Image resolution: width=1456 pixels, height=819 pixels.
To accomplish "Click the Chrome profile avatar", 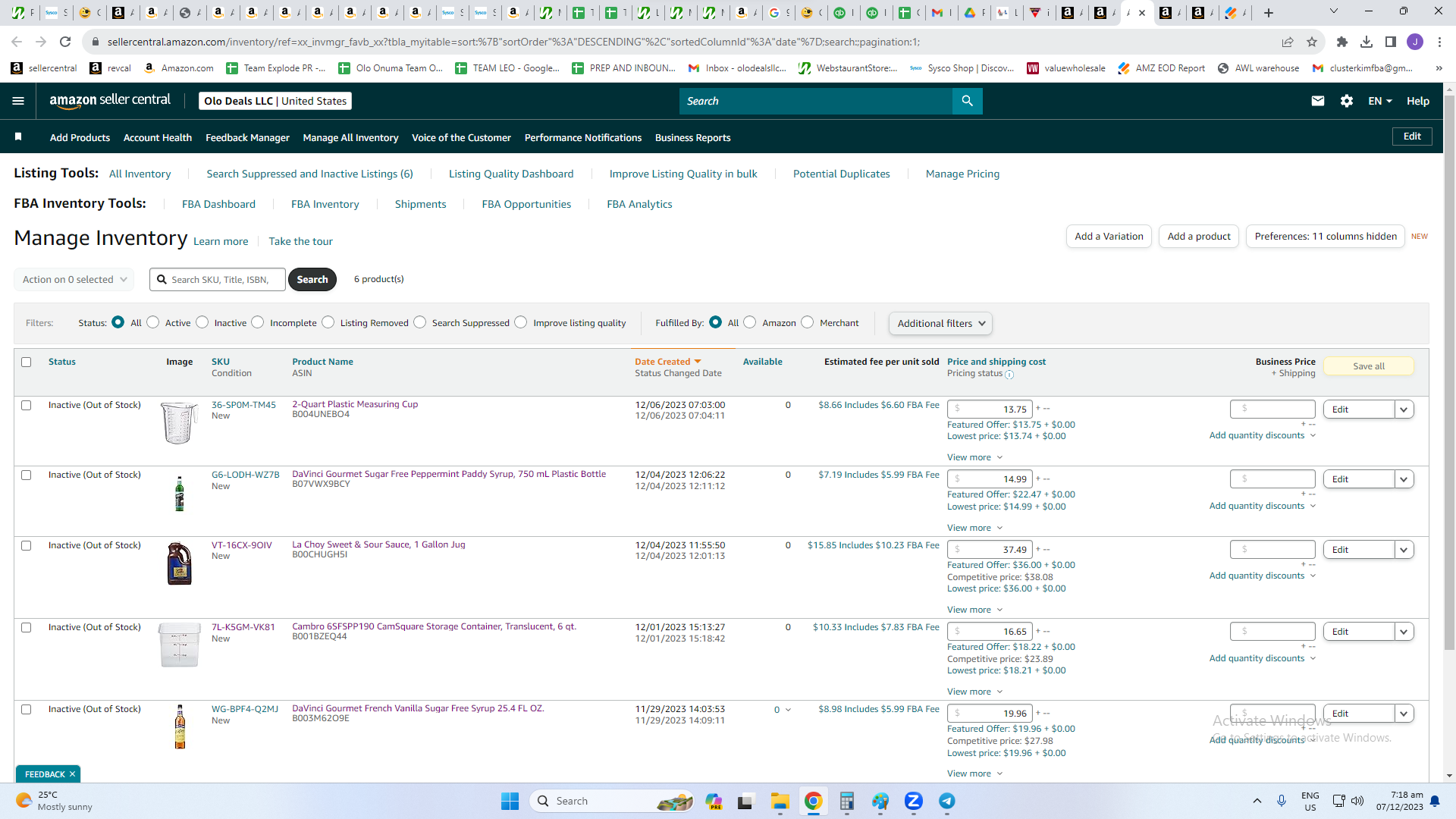I will (x=1415, y=42).
